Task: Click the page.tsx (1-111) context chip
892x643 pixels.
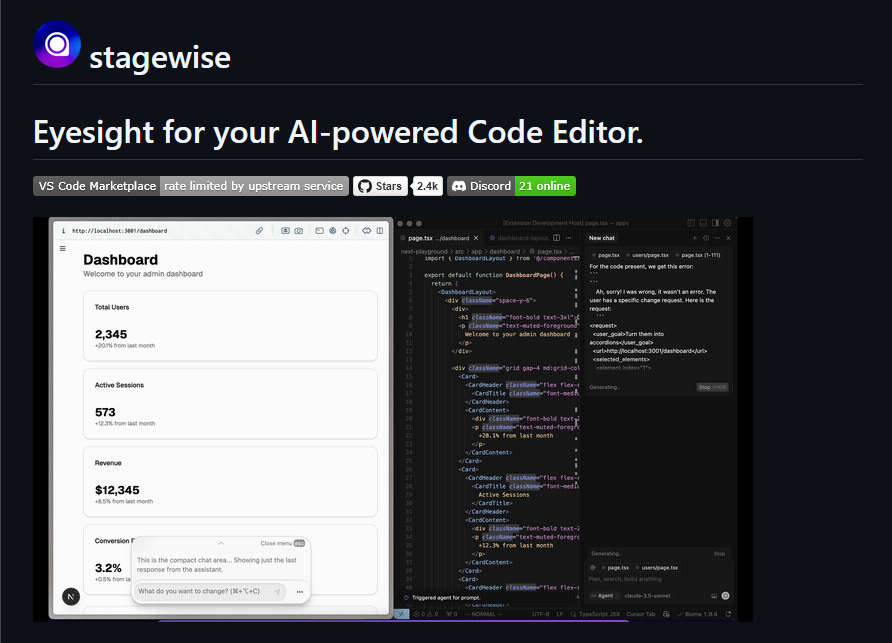Action: tap(698, 255)
